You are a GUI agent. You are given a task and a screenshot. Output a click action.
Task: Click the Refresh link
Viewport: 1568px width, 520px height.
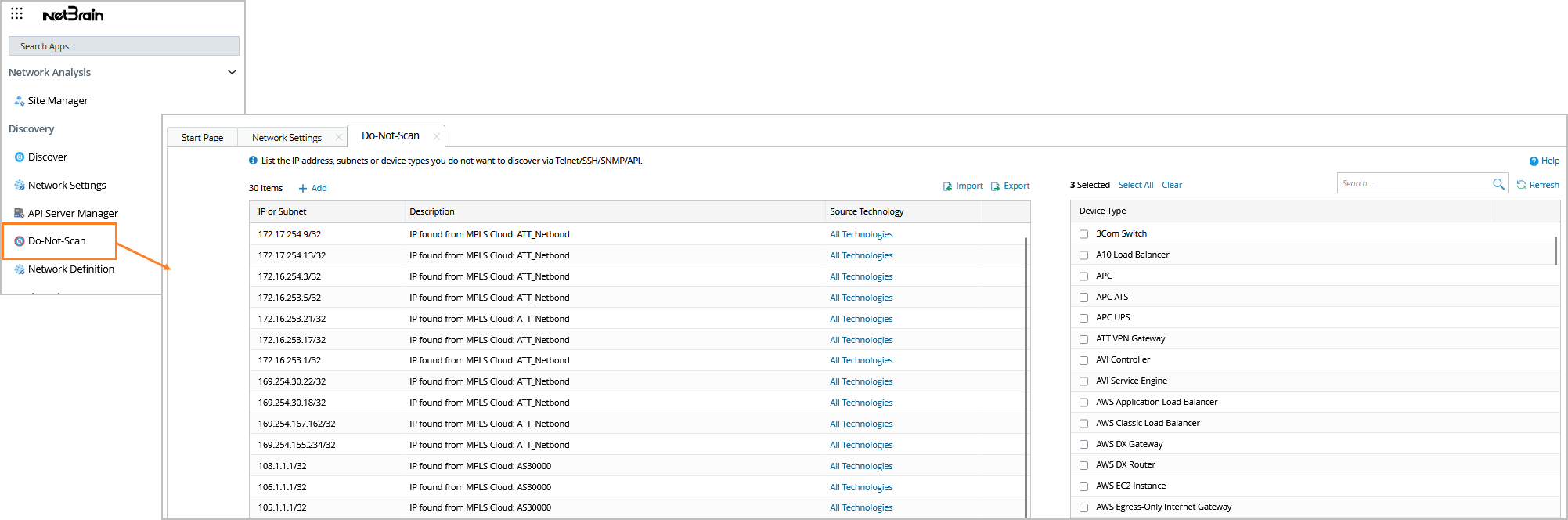(1545, 186)
